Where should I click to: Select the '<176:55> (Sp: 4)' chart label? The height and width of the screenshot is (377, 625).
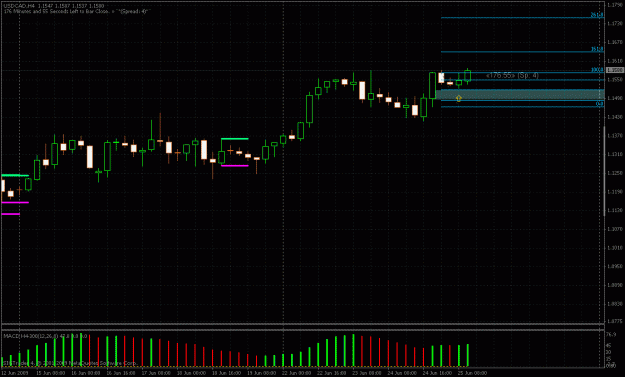(512, 75)
